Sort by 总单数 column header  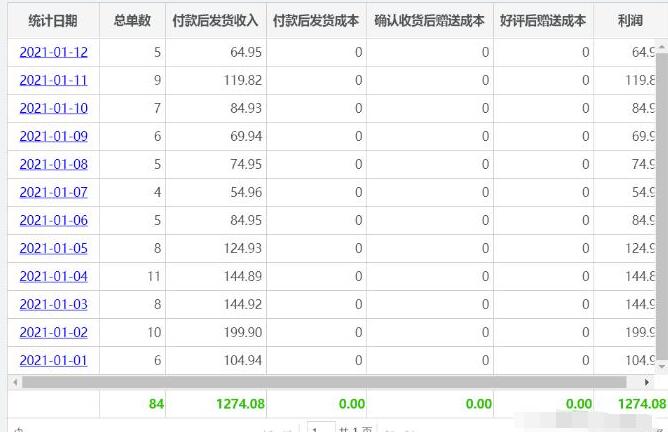click(x=132, y=20)
